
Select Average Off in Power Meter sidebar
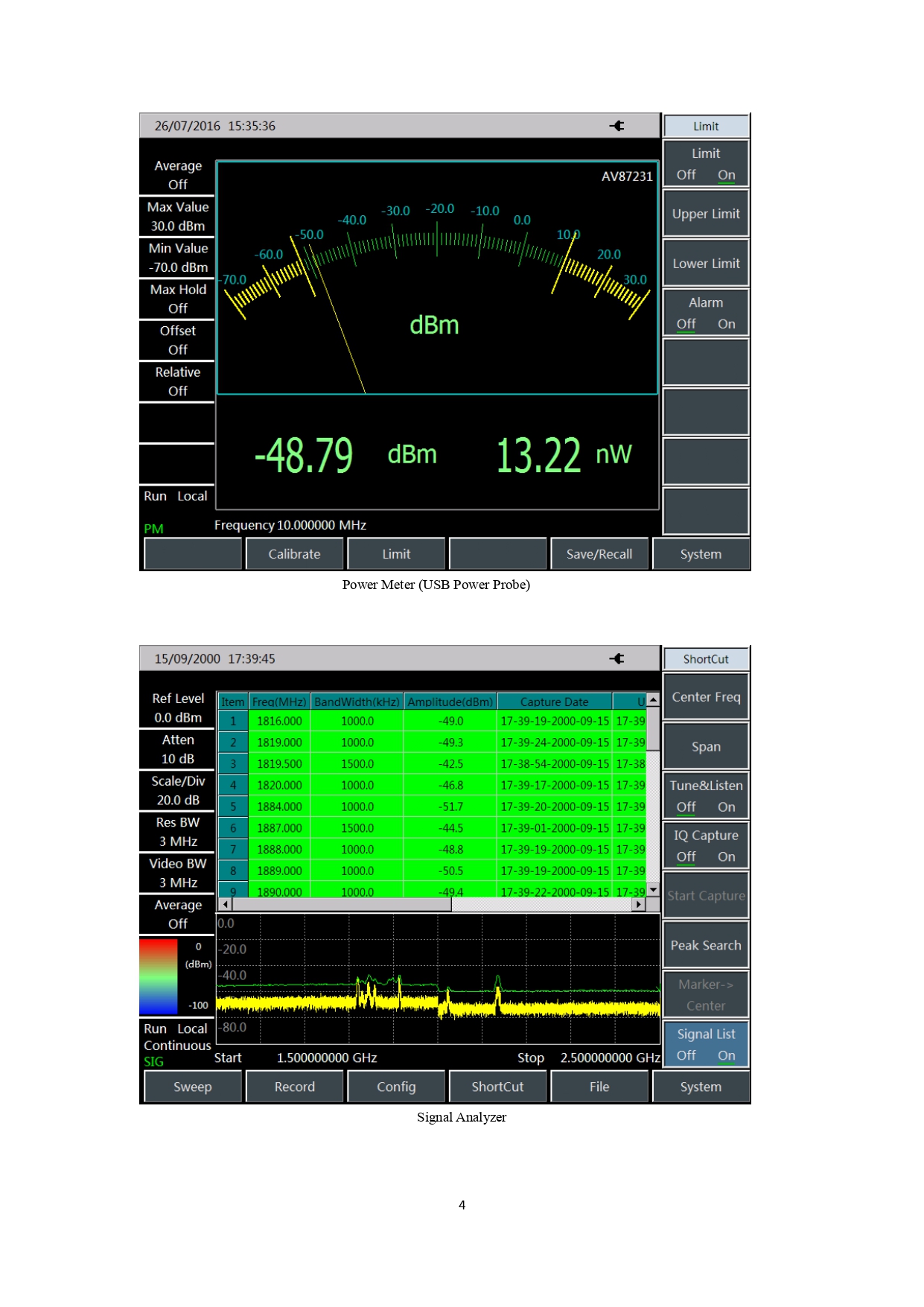[x=177, y=175]
